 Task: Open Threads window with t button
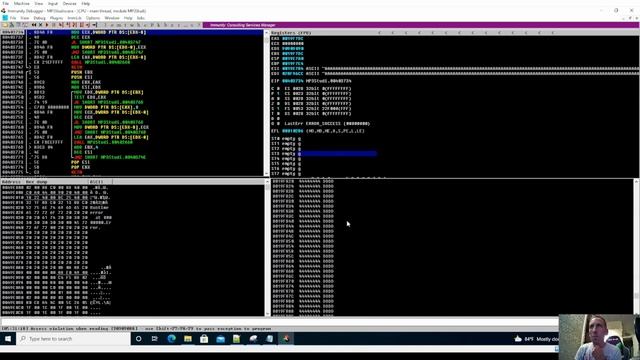click(125, 25)
